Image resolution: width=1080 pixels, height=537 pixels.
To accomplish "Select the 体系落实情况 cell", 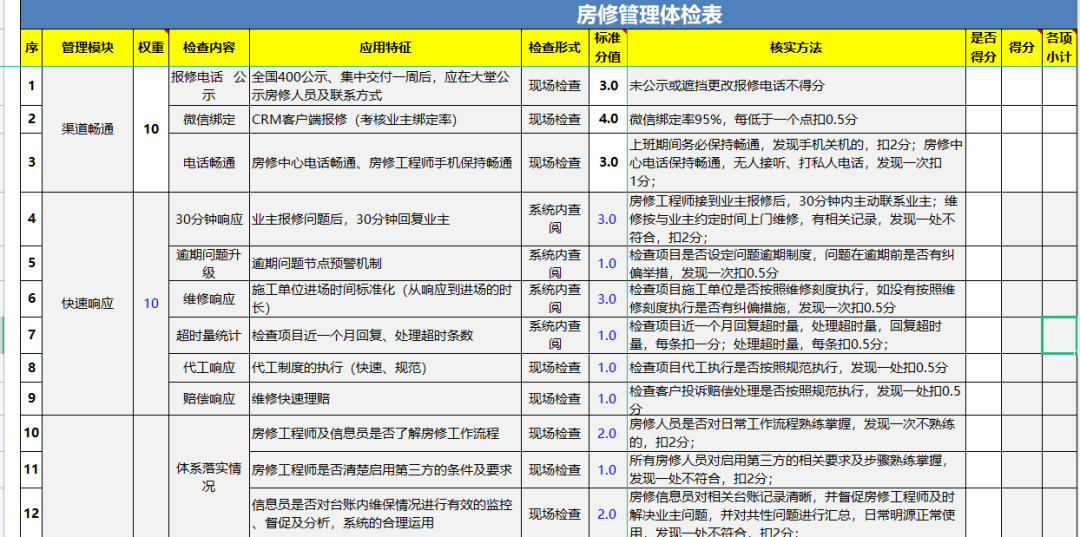I will (x=209, y=476).
